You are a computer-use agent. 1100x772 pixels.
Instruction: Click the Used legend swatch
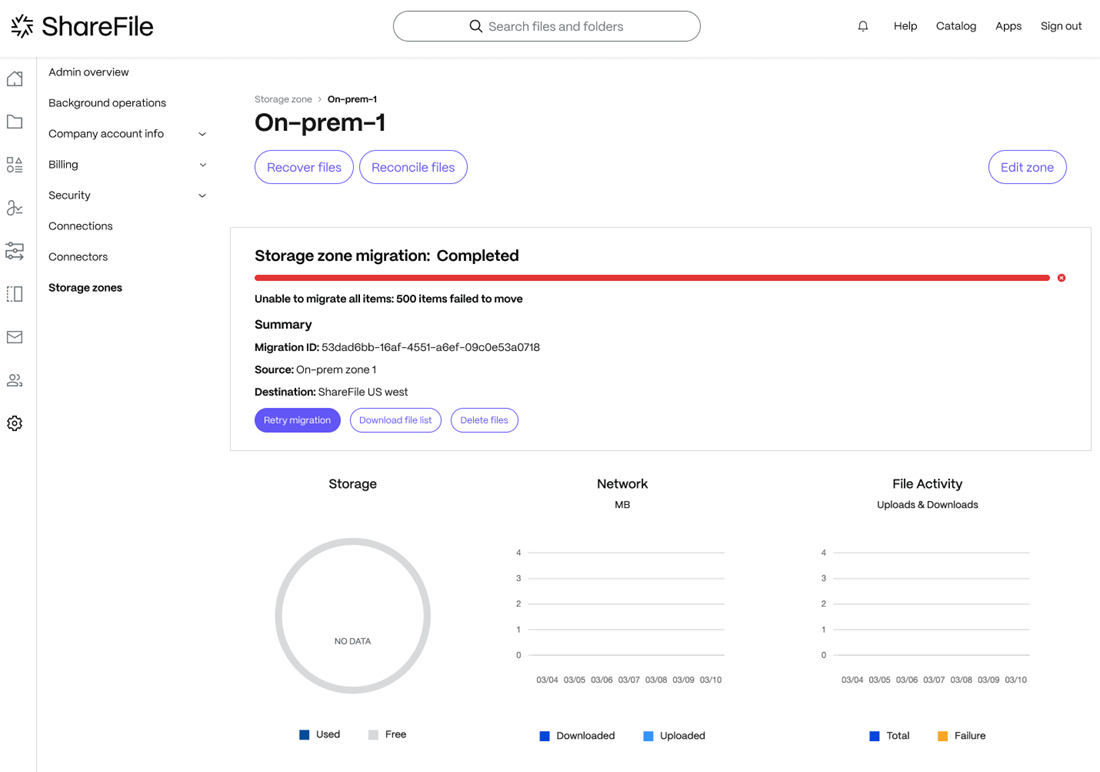tap(304, 735)
